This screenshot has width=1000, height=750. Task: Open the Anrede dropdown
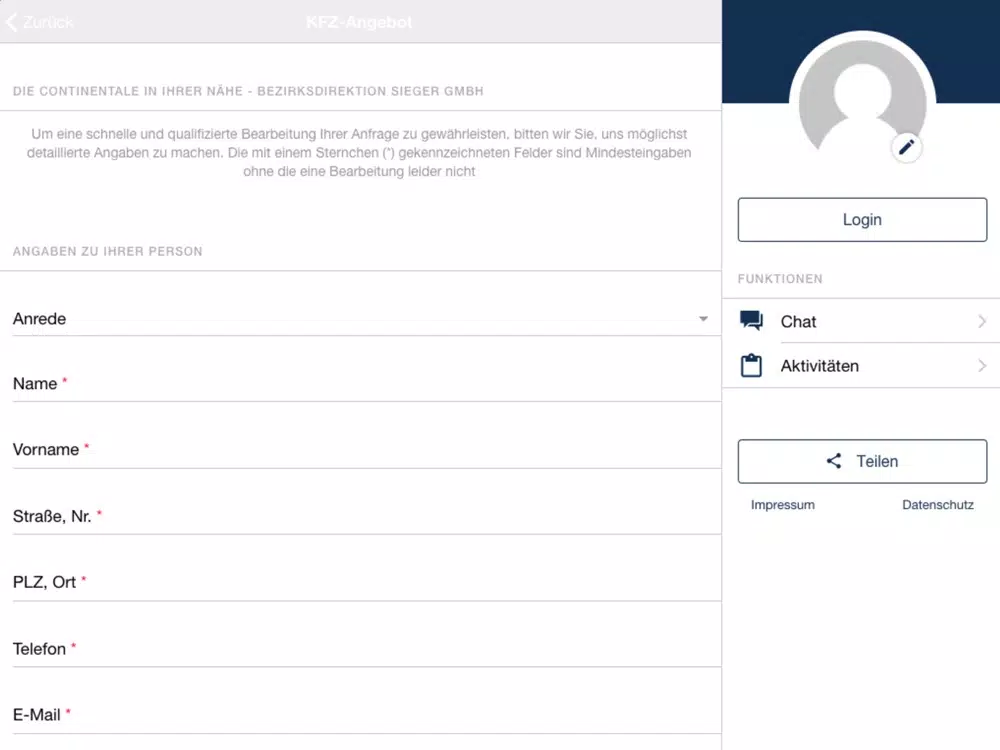coord(367,318)
